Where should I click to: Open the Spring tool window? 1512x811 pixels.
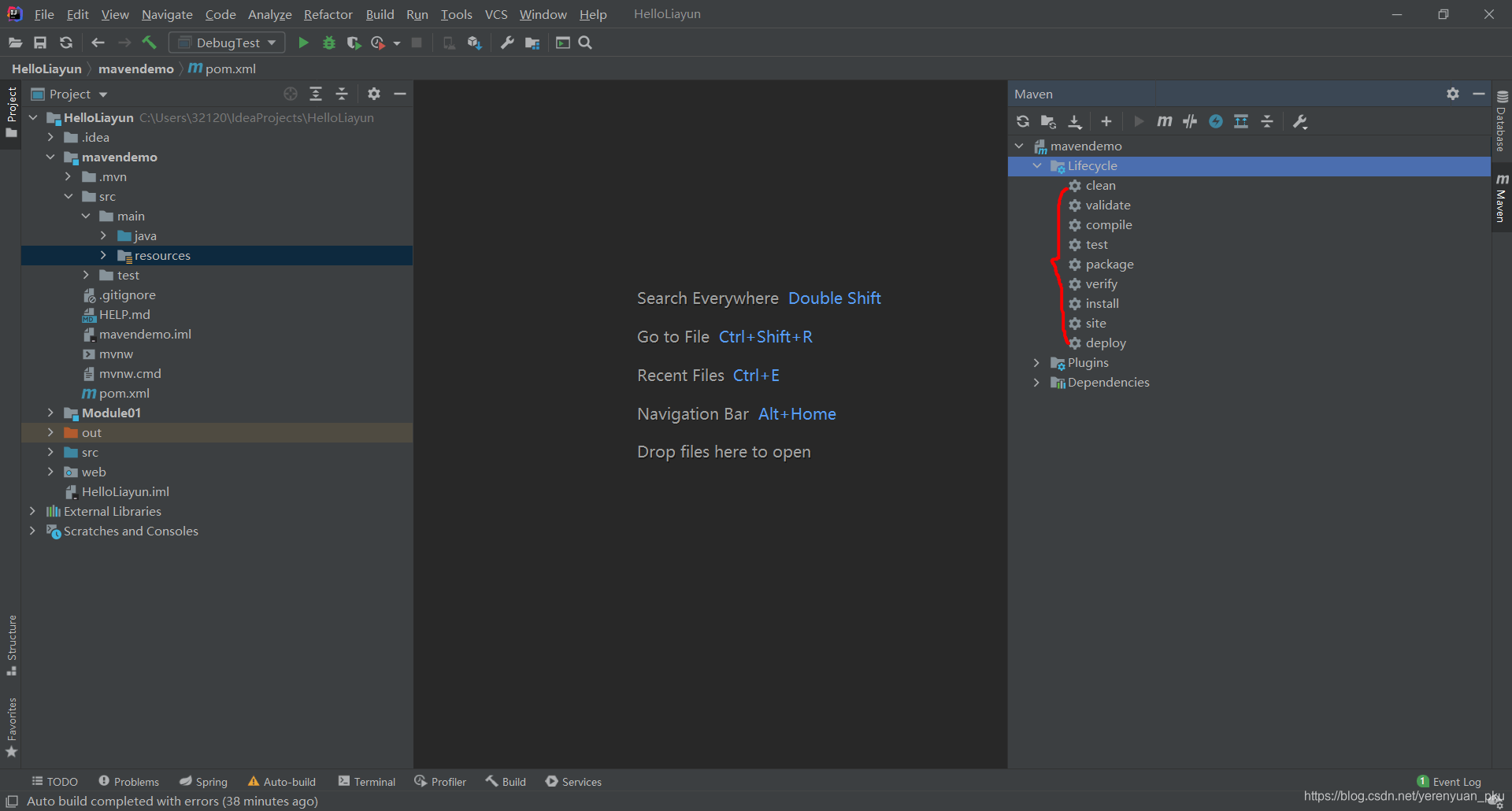click(x=203, y=781)
